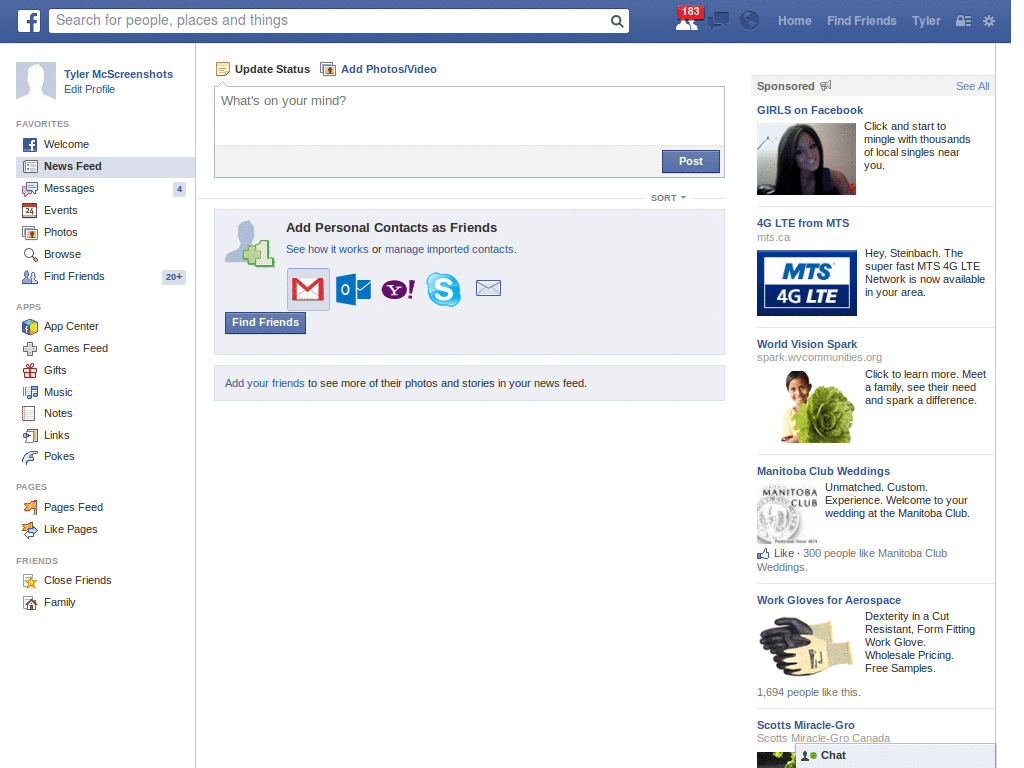Like Manitoba Club Weddings ad
The image size is (1024, 768).
(784, 553)
